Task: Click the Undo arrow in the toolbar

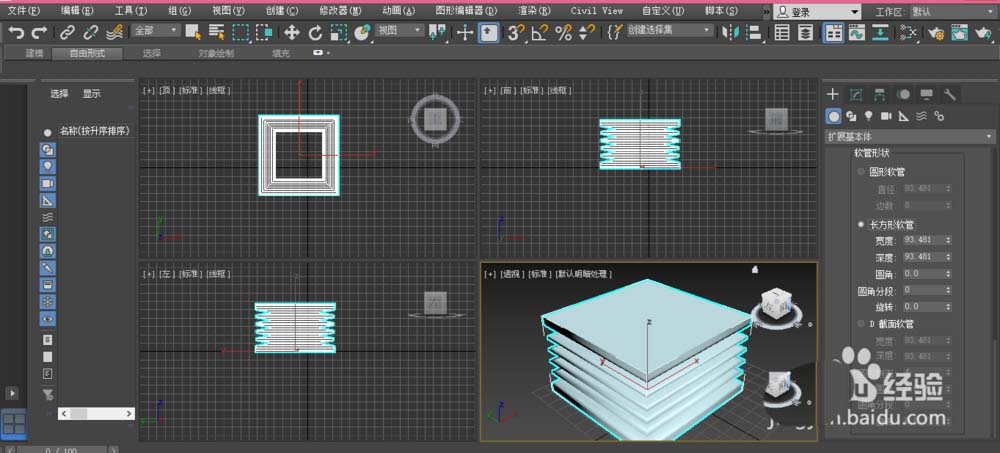Action: tap(16, 32)
